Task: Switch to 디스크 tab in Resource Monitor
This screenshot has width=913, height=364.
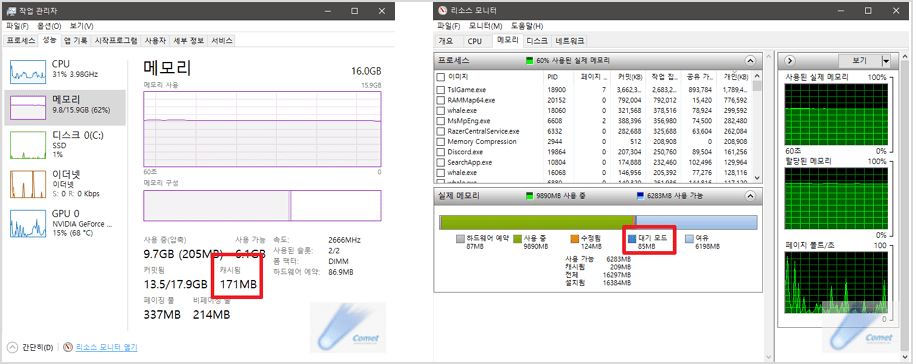Action: (536, 41)
